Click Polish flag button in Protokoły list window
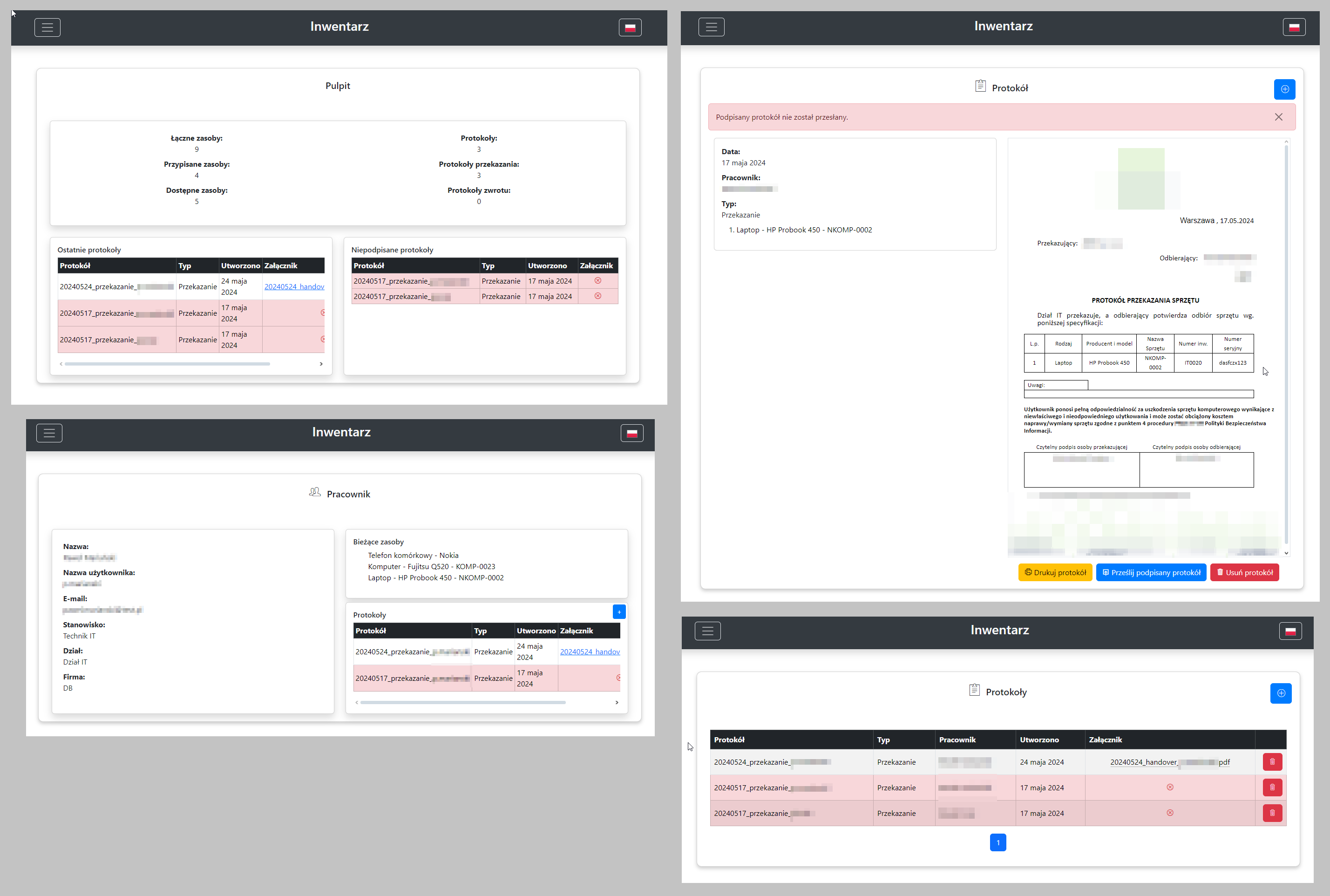The height and width of the screenshot is (896, 1330). [x=1290, y=631]
